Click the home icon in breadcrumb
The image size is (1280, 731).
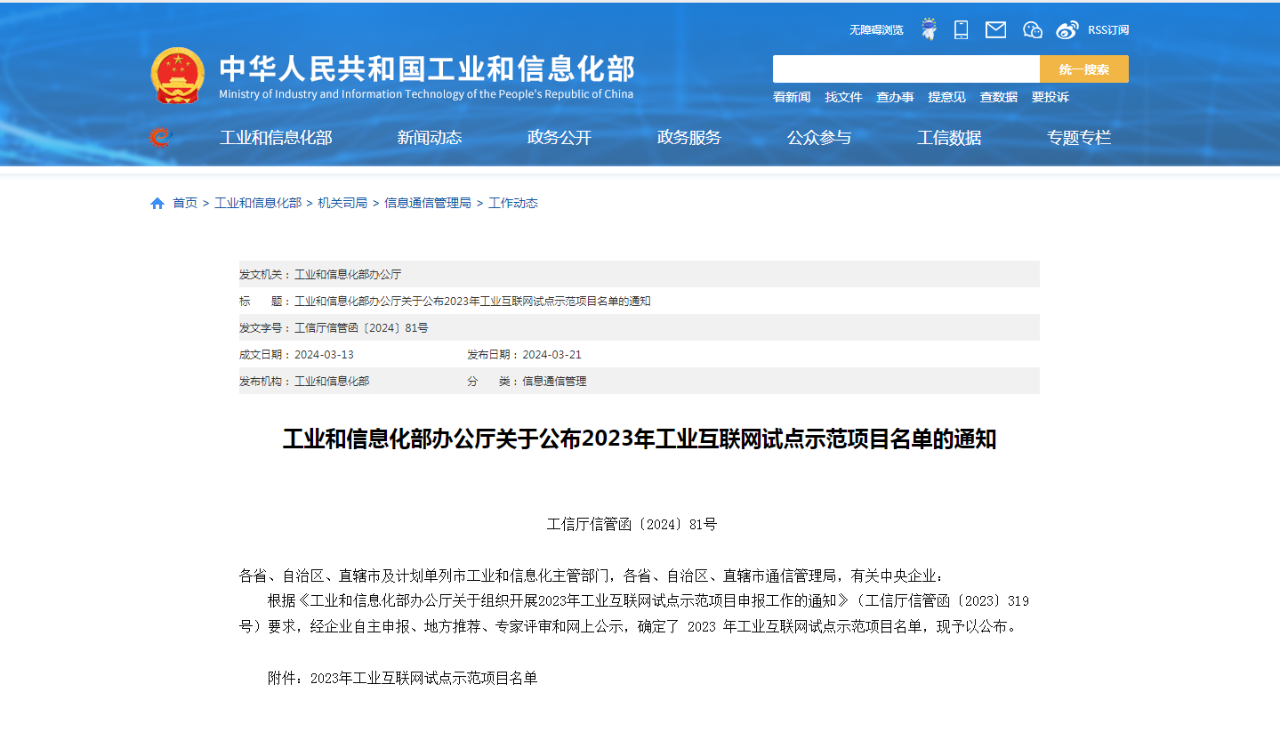click(157, 203)
